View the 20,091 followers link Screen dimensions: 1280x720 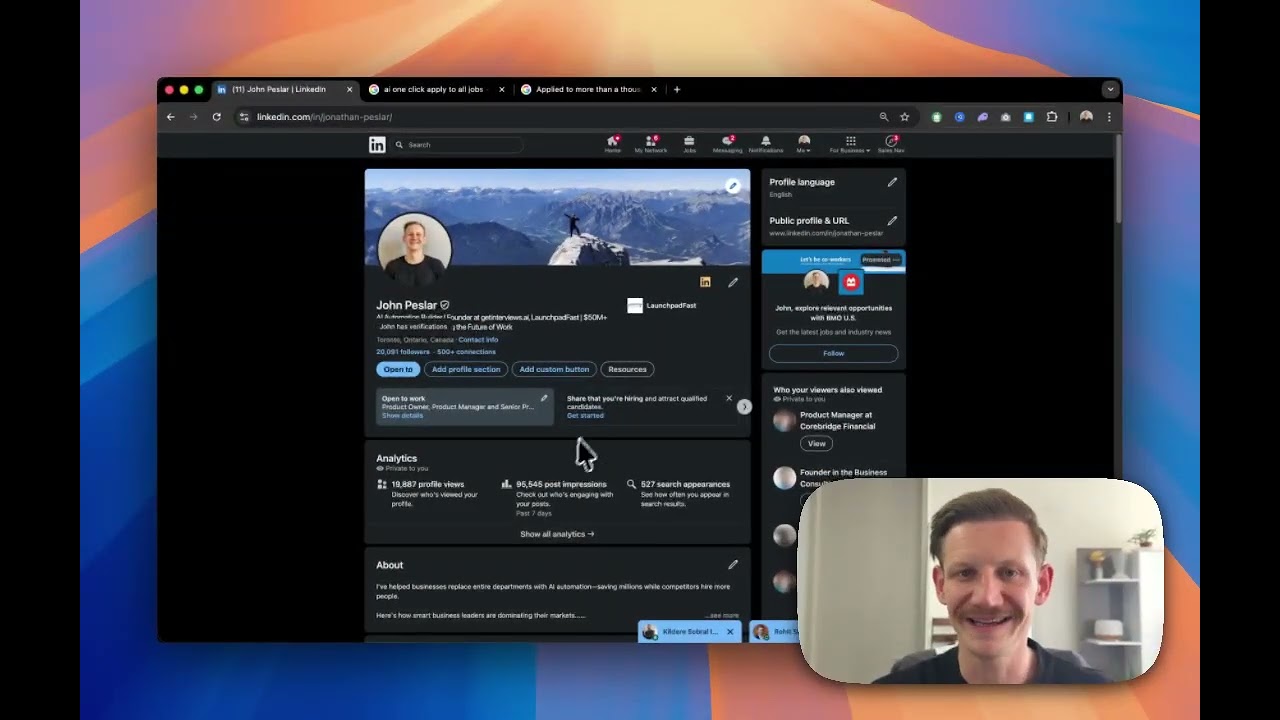403,352
